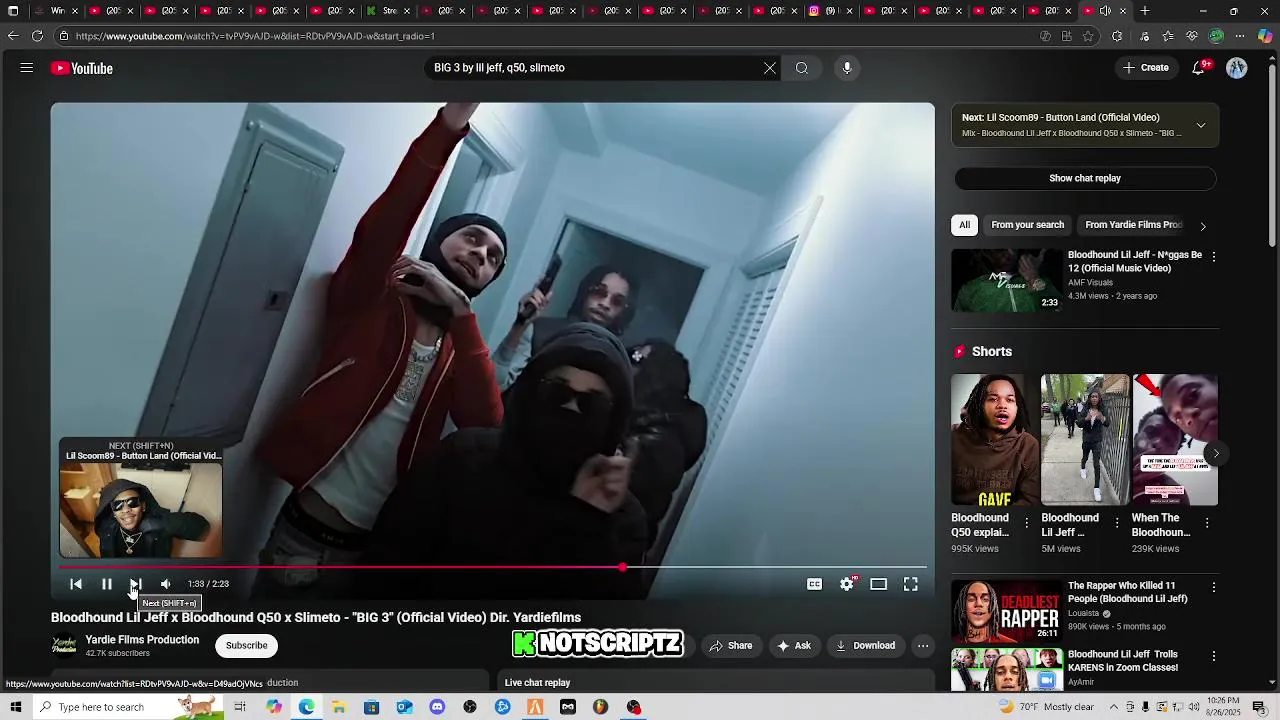Screen dimensions: 1280x720
Task: Click the progress bar scrubber handle
Action: [x=623, y=567]
